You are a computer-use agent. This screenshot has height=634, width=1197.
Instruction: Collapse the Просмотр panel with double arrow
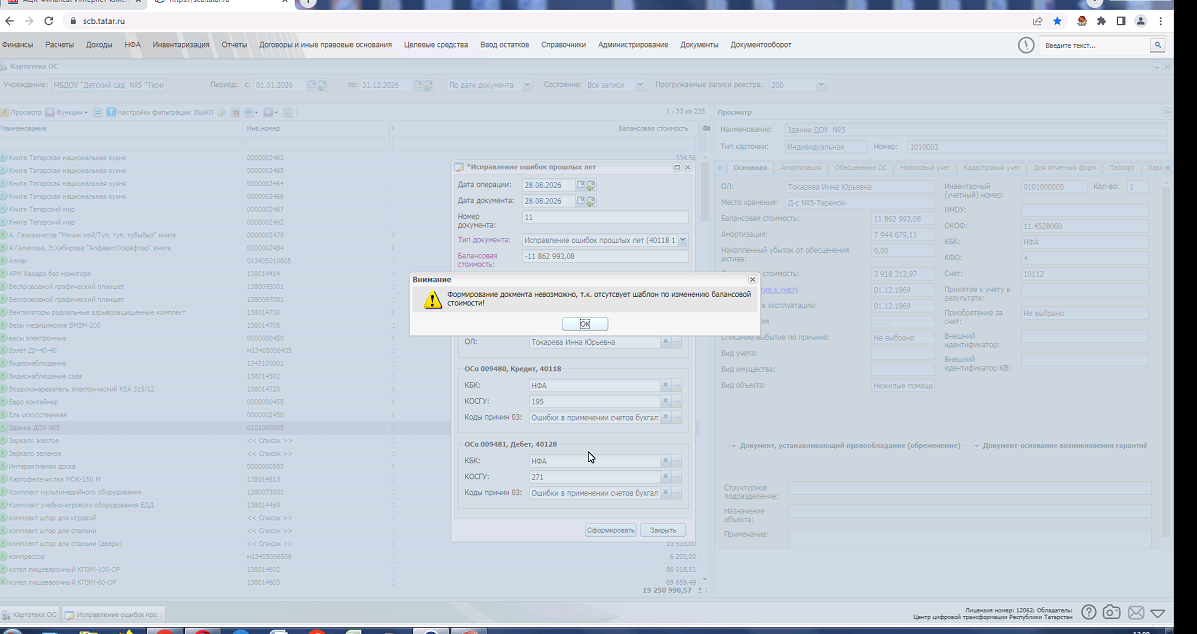(x=1166, y=112)
